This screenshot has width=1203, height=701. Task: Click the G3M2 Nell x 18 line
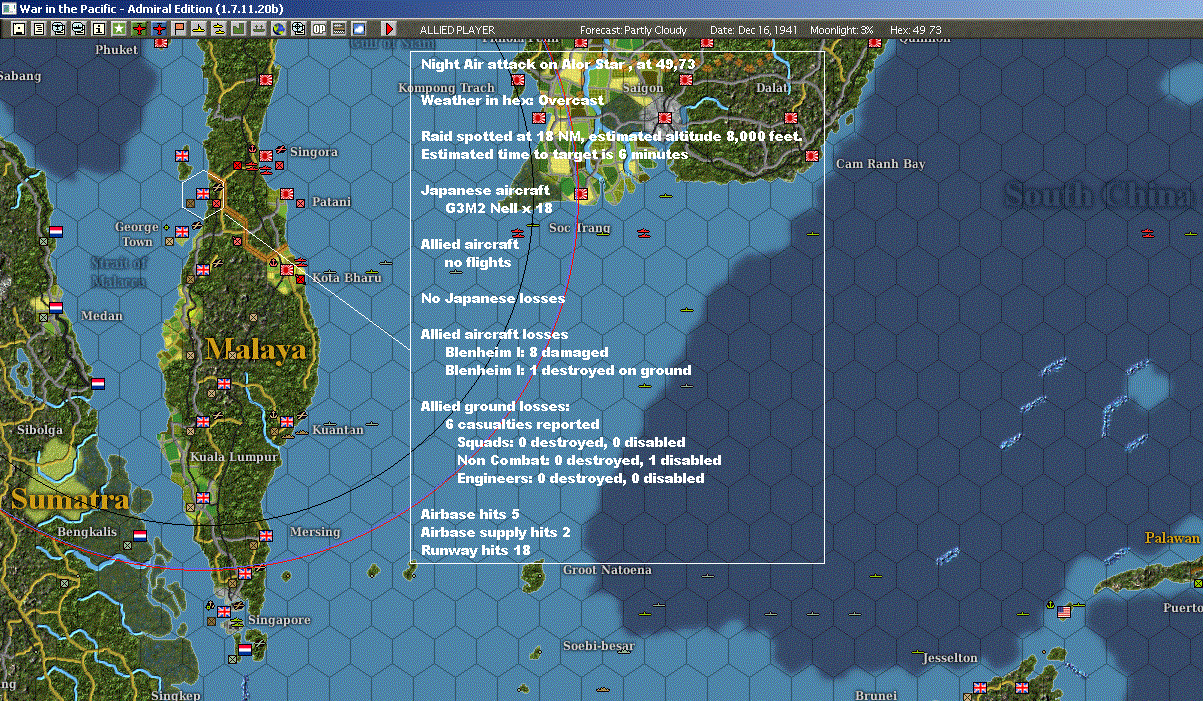[x=498, y=208]
